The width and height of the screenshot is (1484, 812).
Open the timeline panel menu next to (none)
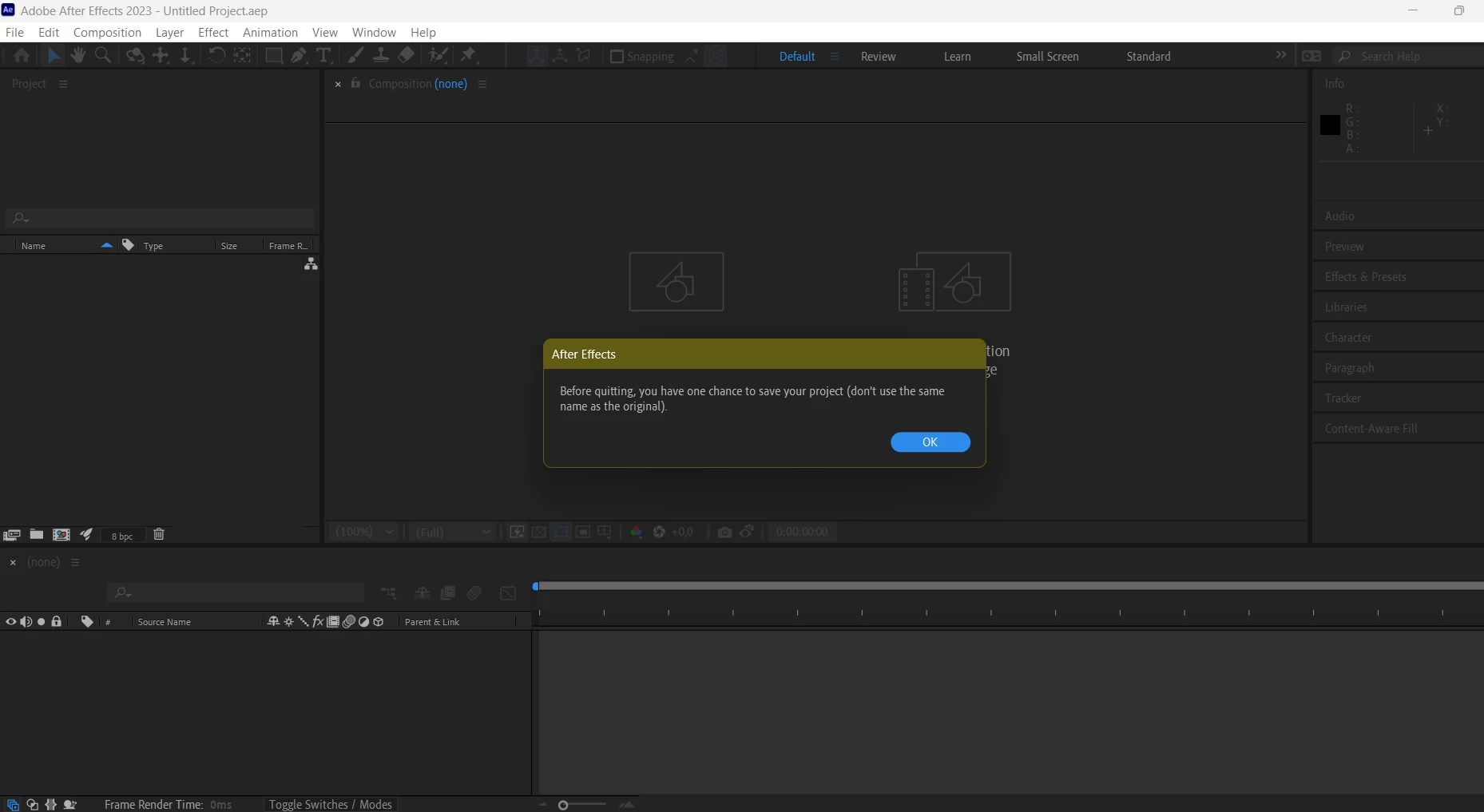coord(75,562)
